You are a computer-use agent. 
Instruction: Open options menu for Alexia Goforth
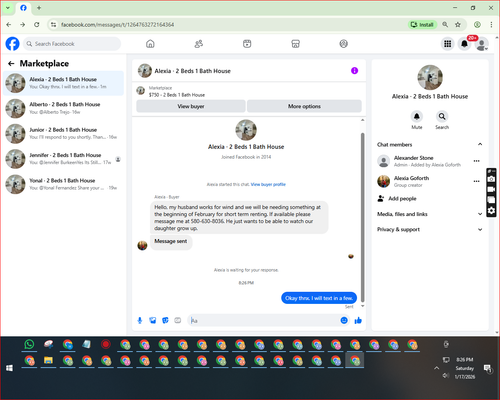click(477, 181)
